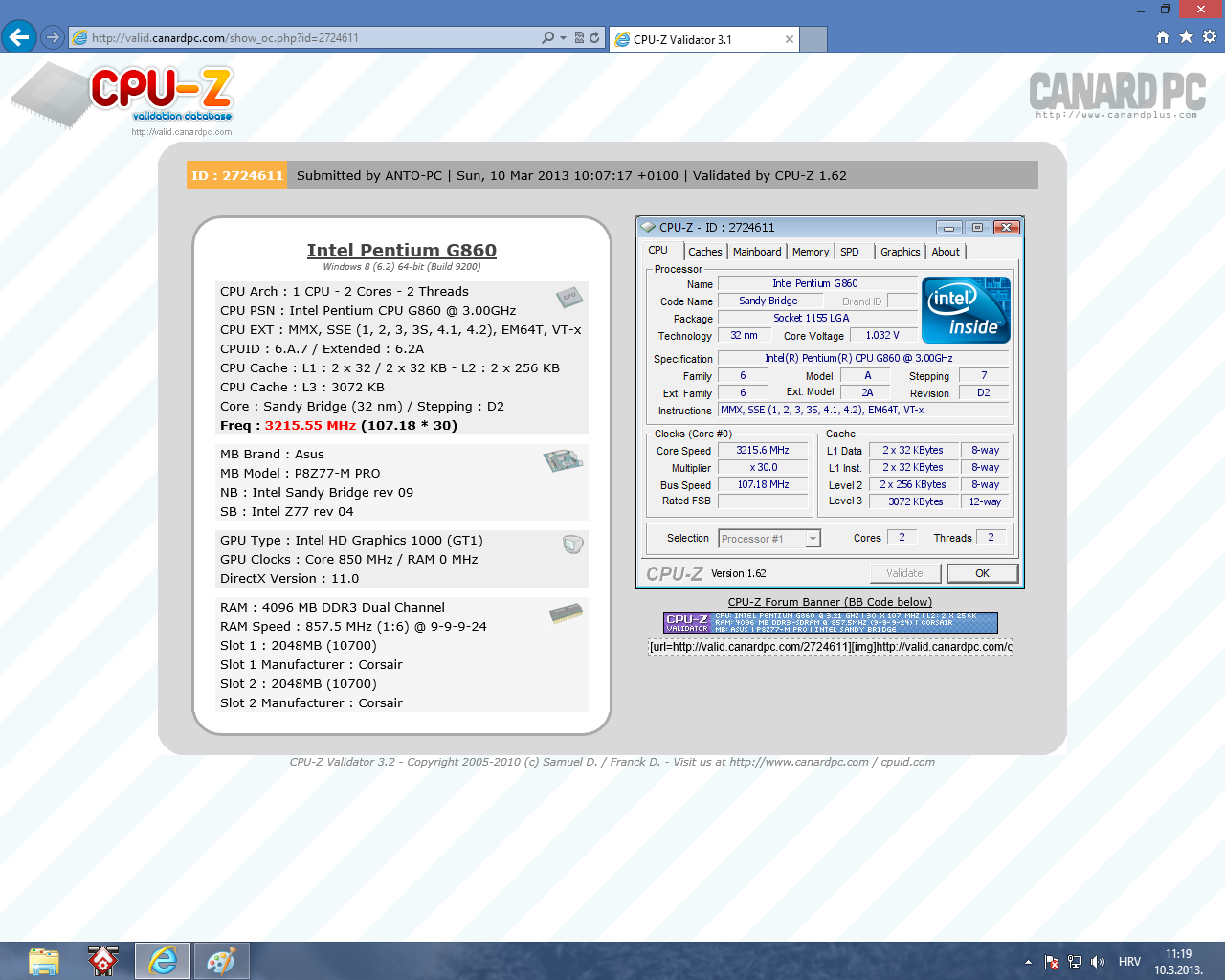Click the Core Speed value 3215.6 MHz

tap(763, 451)
